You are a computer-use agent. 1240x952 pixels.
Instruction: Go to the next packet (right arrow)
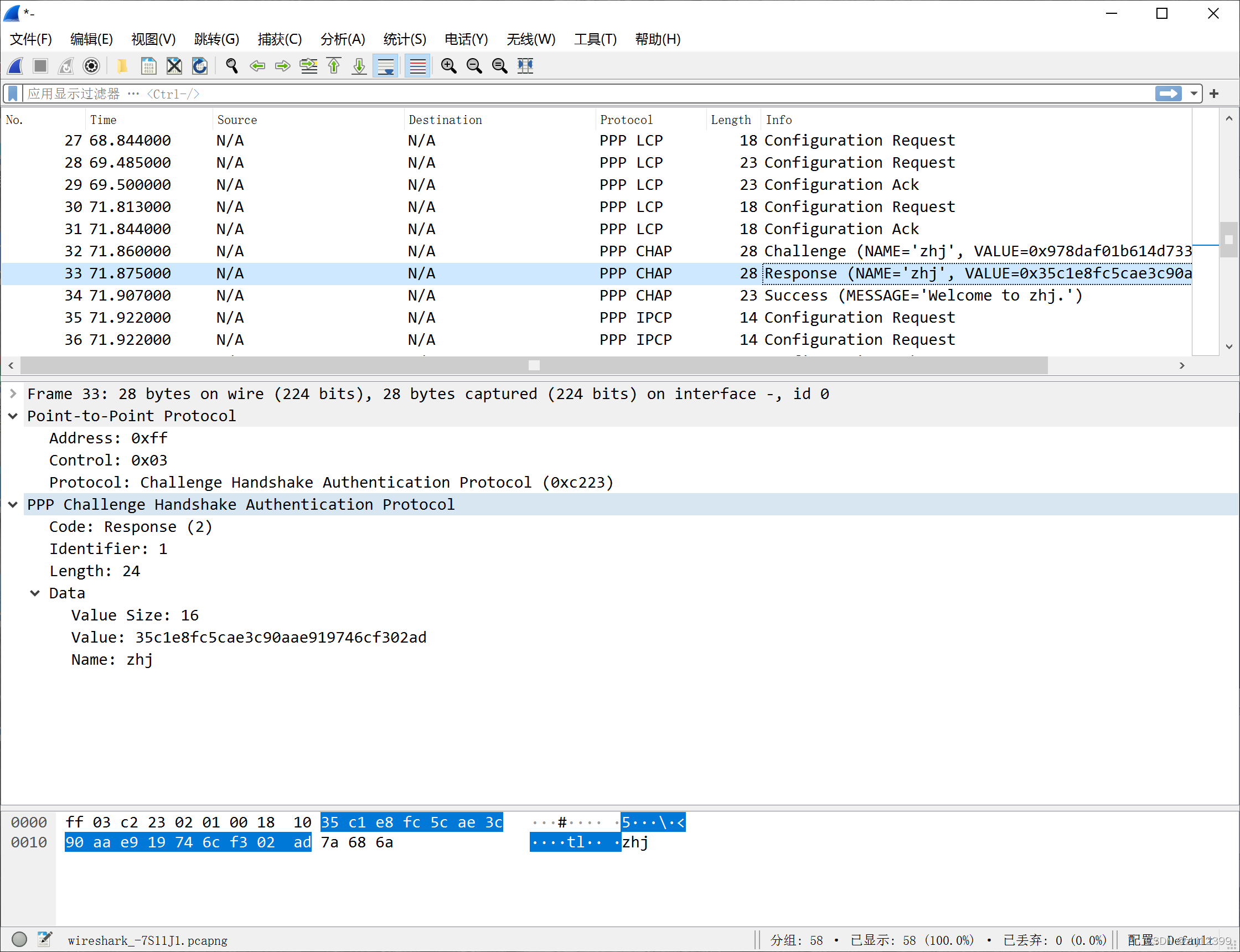tap(282, 66)
